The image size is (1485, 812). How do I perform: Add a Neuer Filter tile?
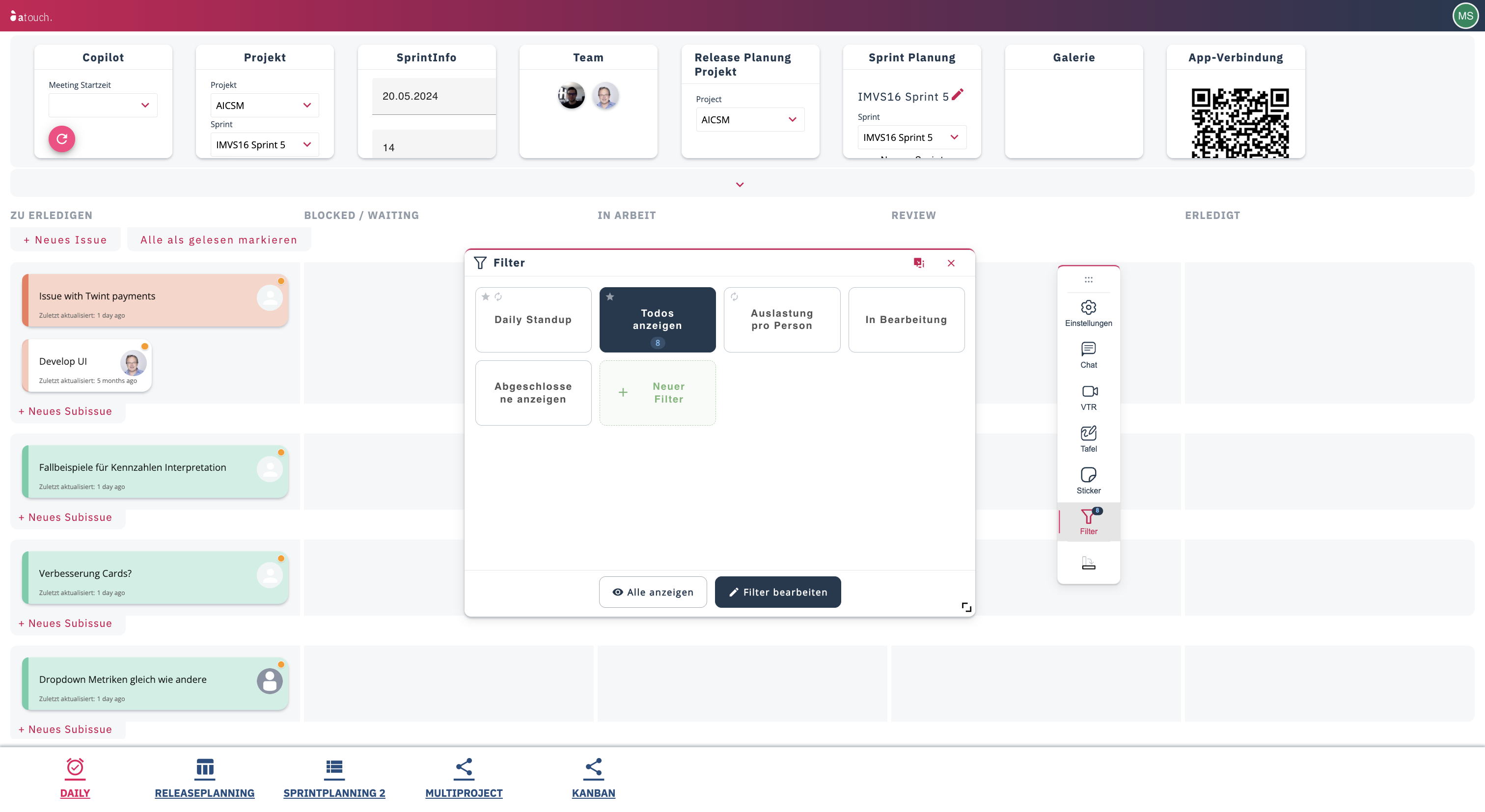point(658,393)
